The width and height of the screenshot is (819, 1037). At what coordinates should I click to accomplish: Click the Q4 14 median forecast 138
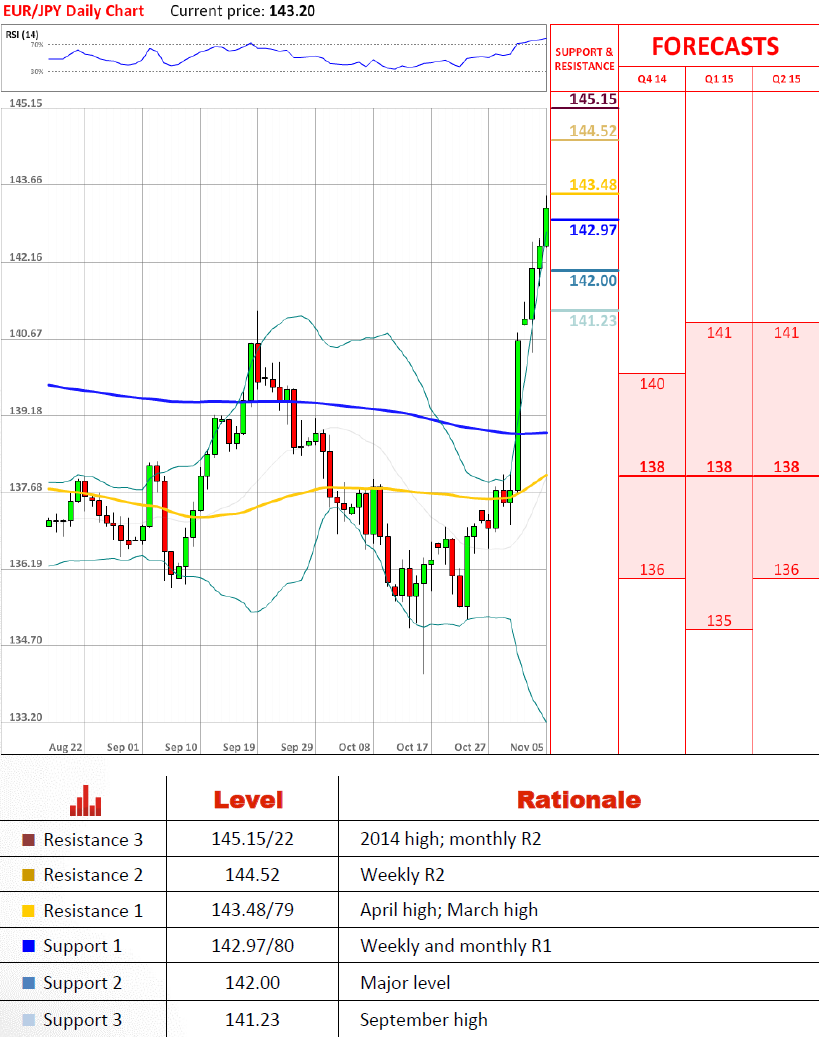pos(652,467)
